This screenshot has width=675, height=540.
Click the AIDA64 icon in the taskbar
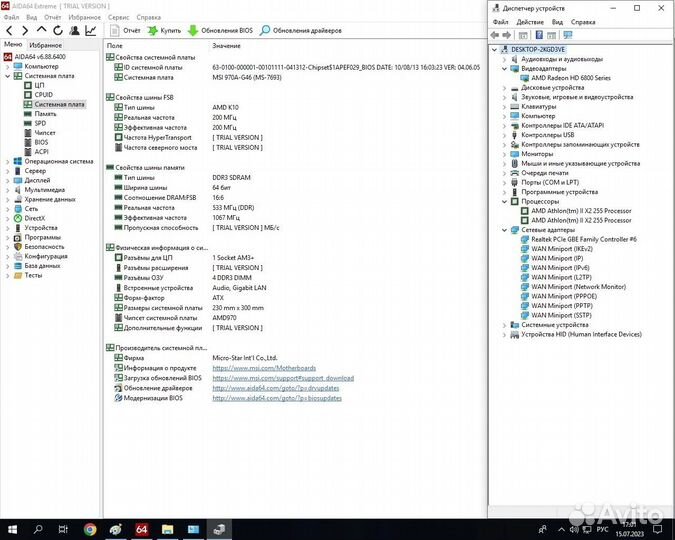tap(142, 529)
